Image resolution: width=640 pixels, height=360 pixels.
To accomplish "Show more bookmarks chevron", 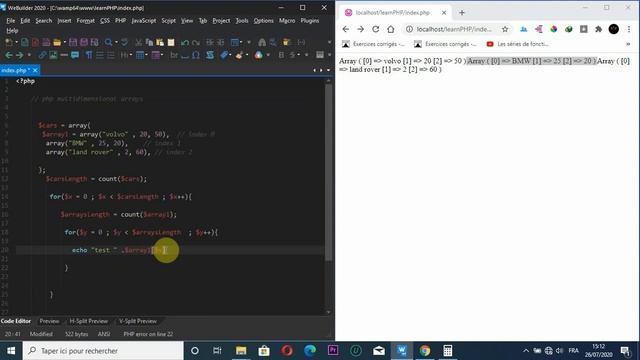I will pos(628,44).
